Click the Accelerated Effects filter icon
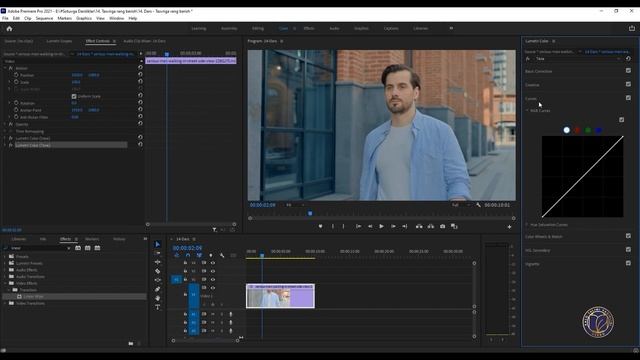This screenshot has height=360, width=640. pos(78,248)
